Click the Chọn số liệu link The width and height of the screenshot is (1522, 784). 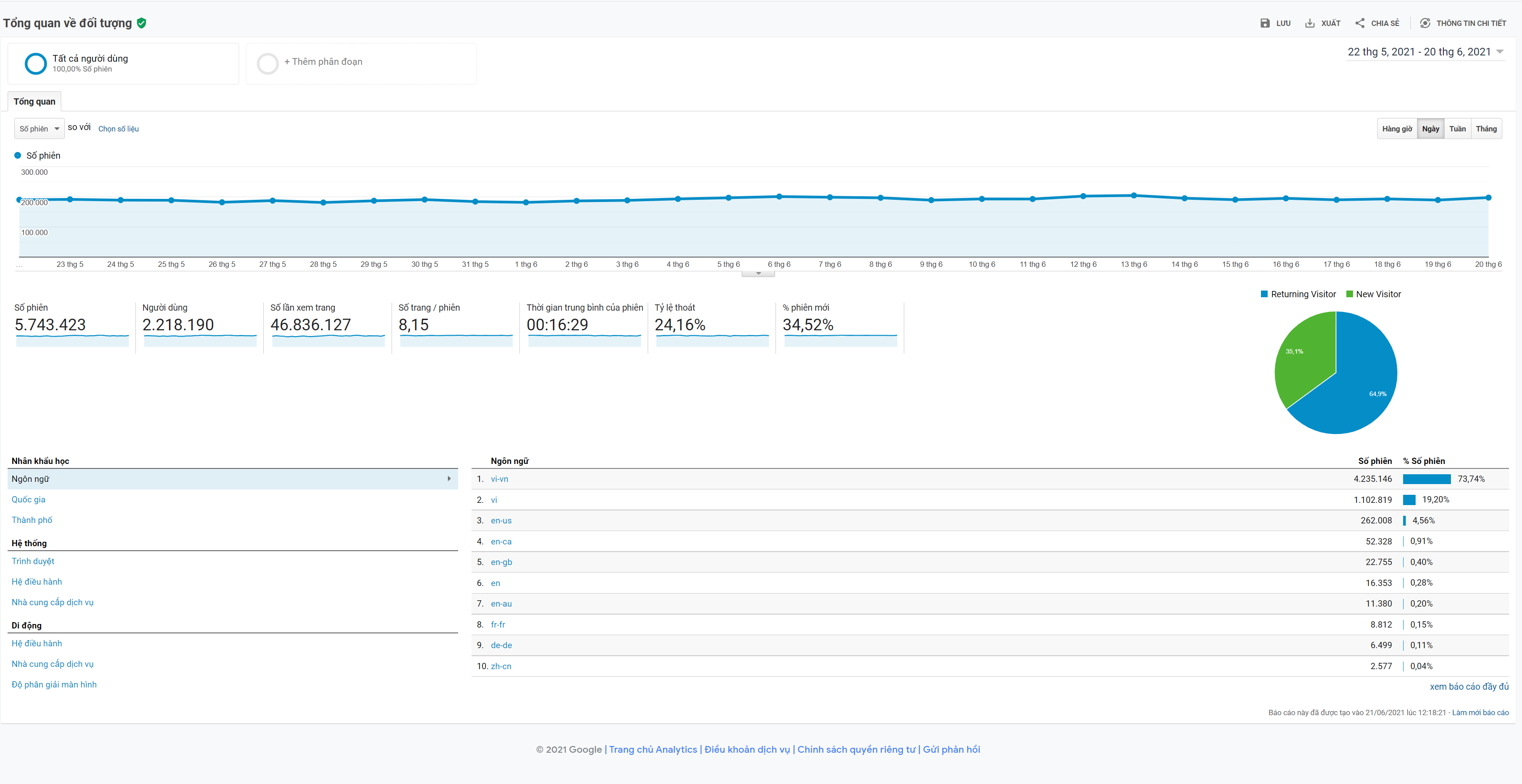[x=118, y=129]
